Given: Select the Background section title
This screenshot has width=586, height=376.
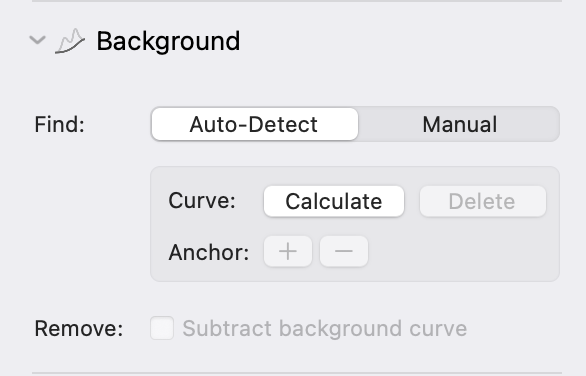Looking at the screenshot, I should coord(168,41).
